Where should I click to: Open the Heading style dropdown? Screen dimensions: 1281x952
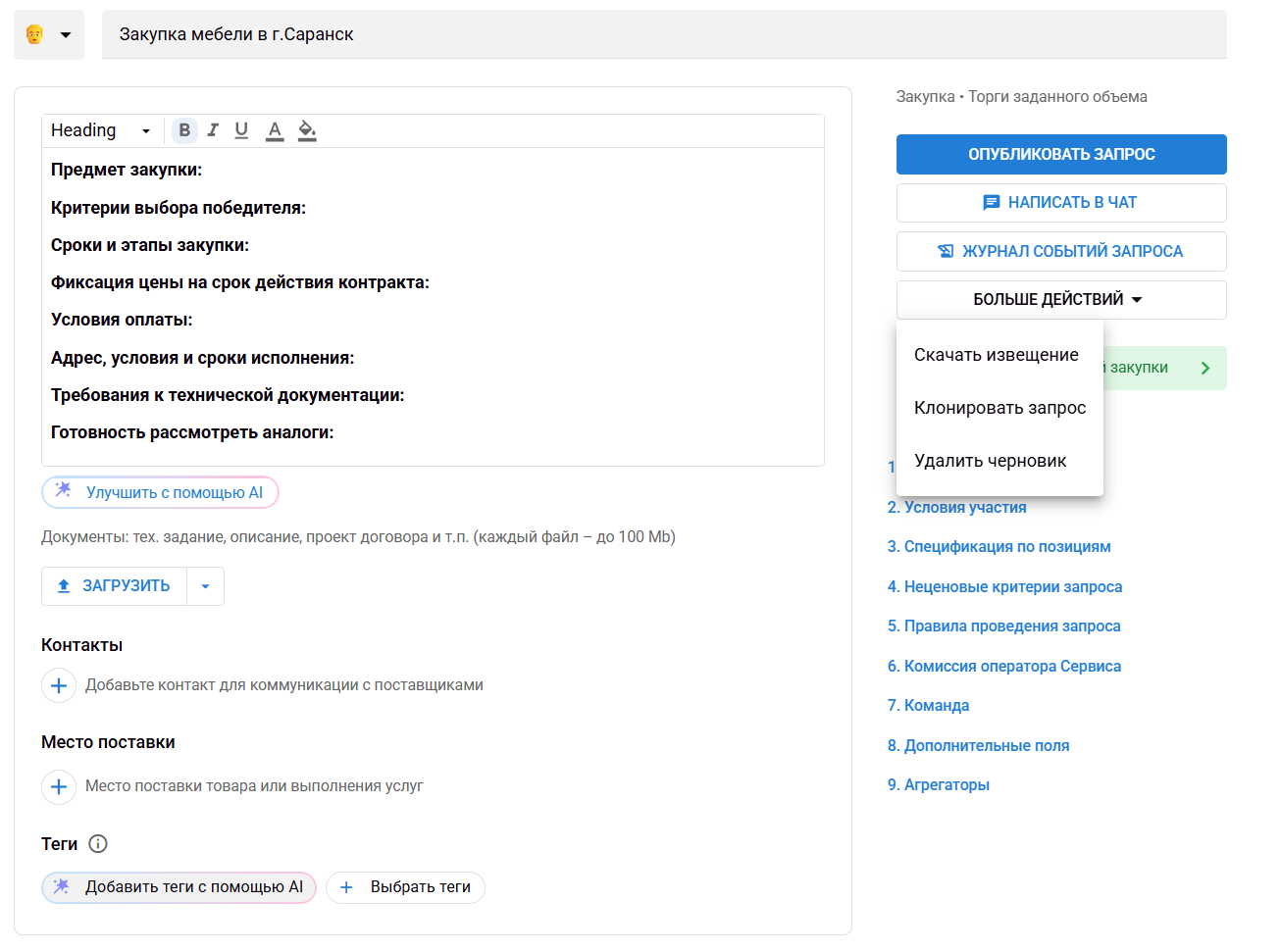(100, 130)
